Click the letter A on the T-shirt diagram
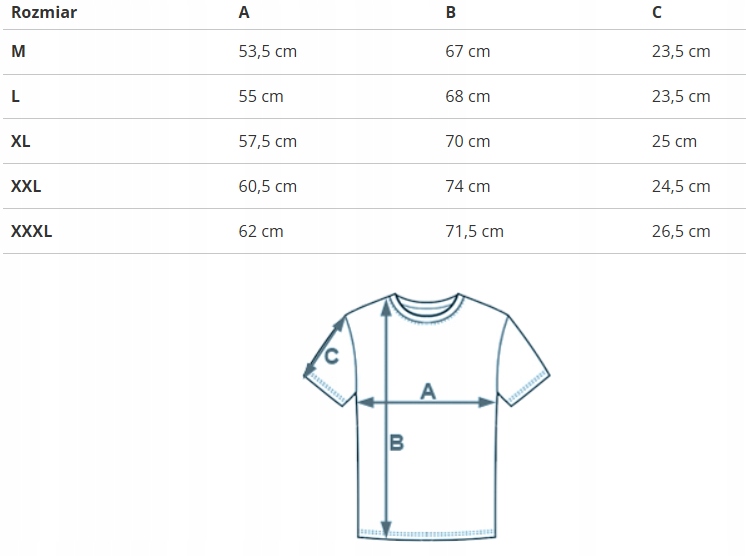 tap(428, 391)
